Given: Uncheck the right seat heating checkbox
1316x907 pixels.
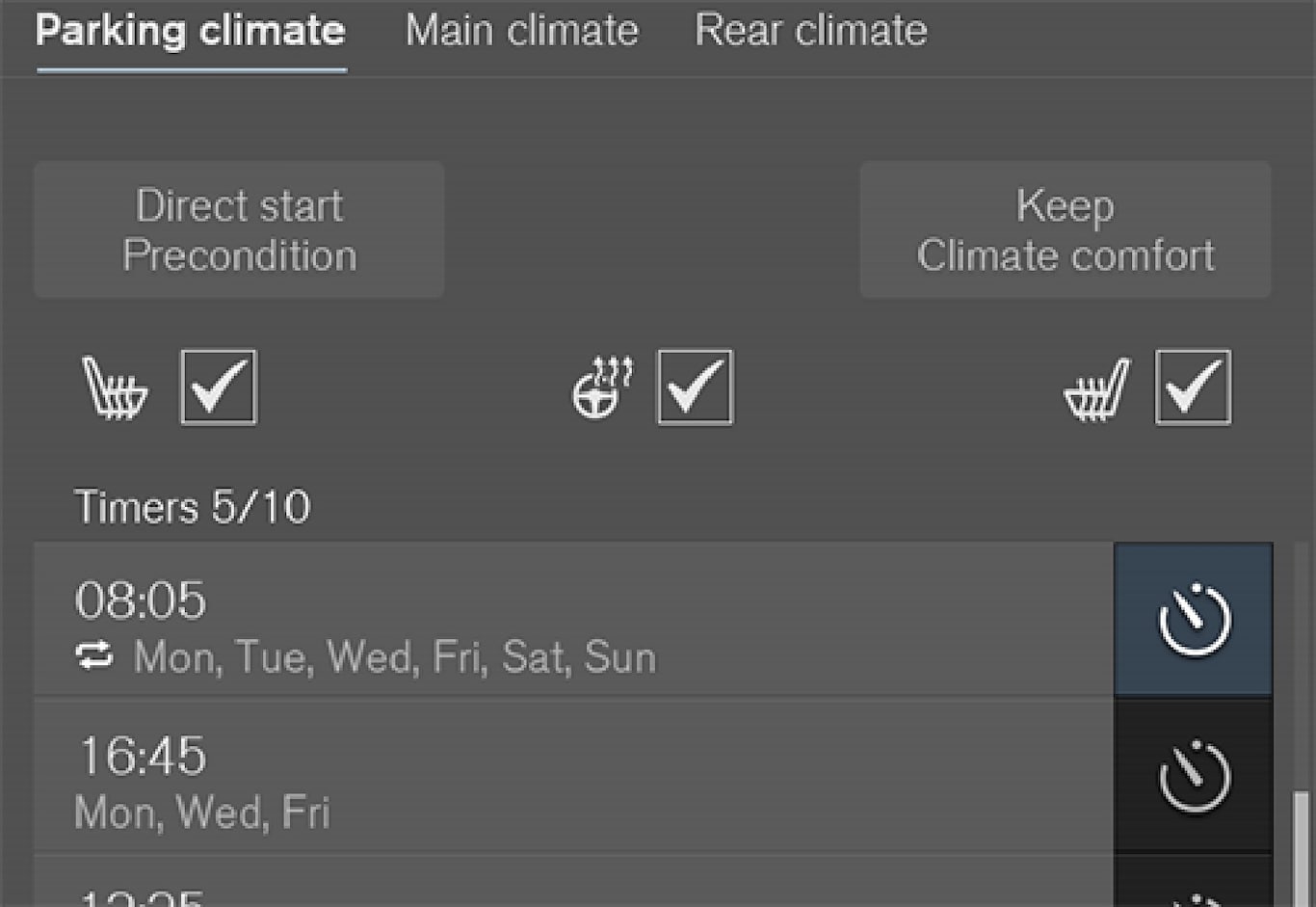Looking at the screenshot, I should click(1193, 387).
